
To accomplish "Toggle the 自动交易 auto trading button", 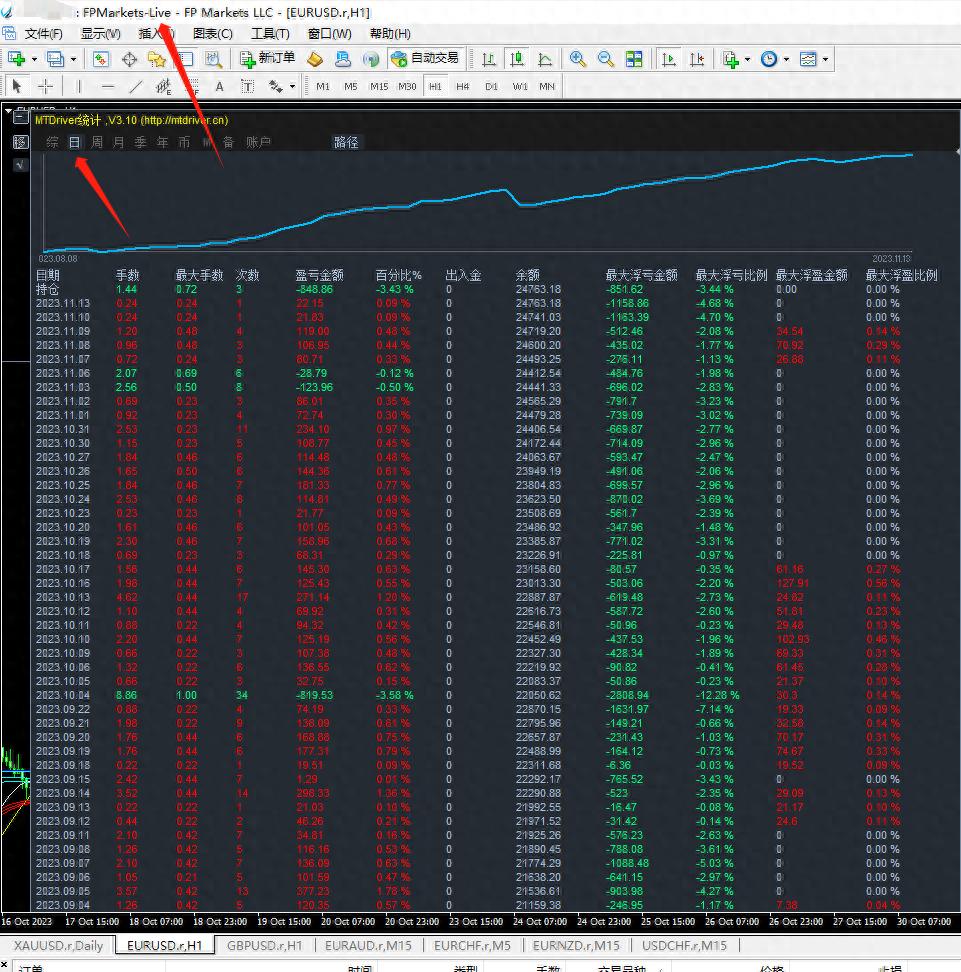I will coord(425,59).
